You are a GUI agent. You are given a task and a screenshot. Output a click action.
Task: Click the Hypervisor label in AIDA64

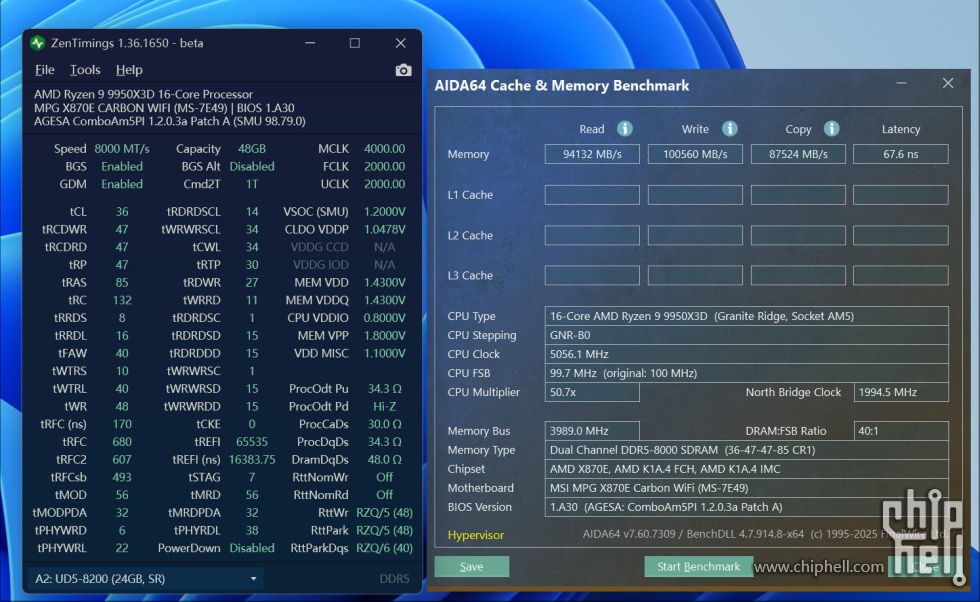[476, 535]
